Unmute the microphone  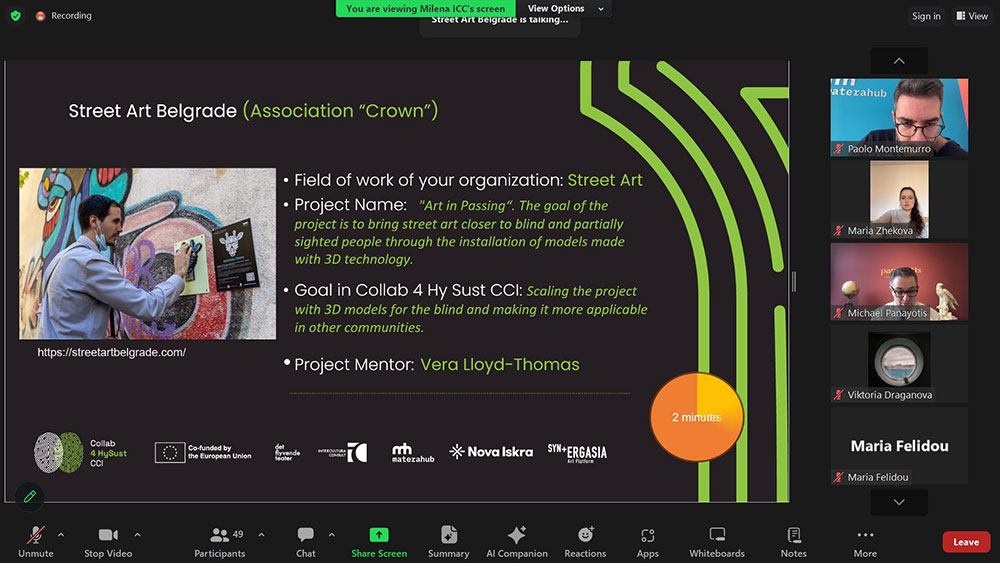36,541
